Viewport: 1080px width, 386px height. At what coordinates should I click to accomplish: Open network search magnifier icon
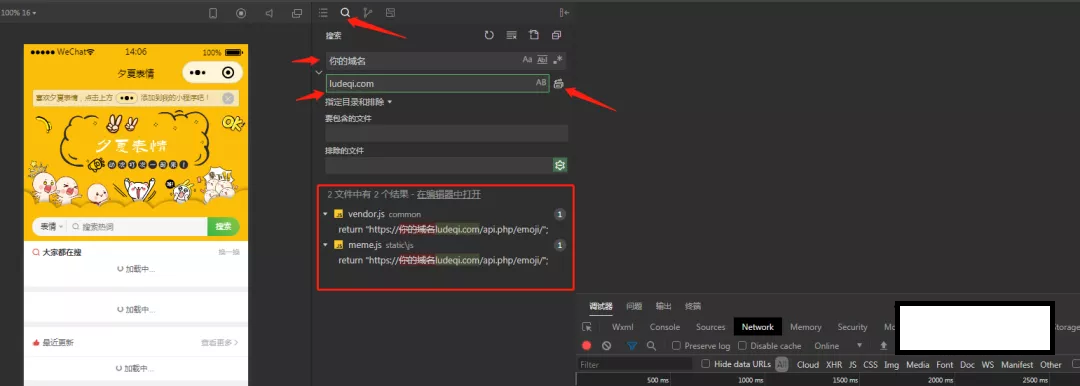coord(652,346)
